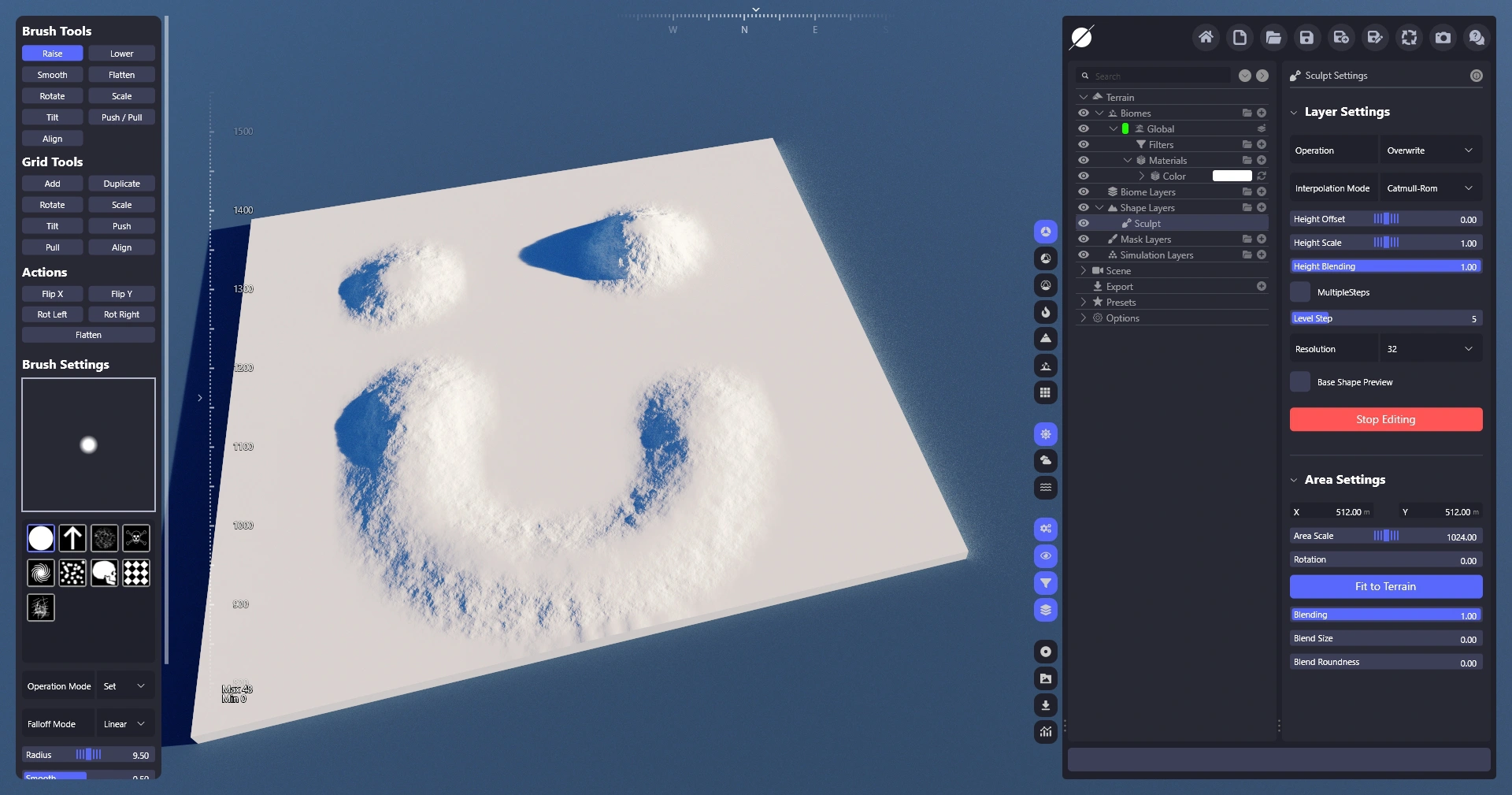Select the Raise brush tool
The width and height of the screenshot is (1512, 795).
tap(53, 54)
